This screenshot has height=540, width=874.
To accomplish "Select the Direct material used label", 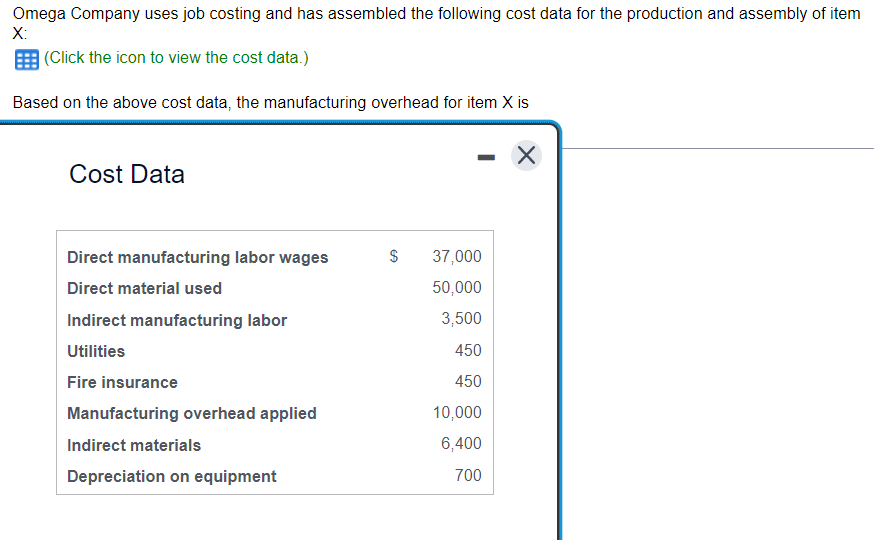I will click(x=144, y=288).
